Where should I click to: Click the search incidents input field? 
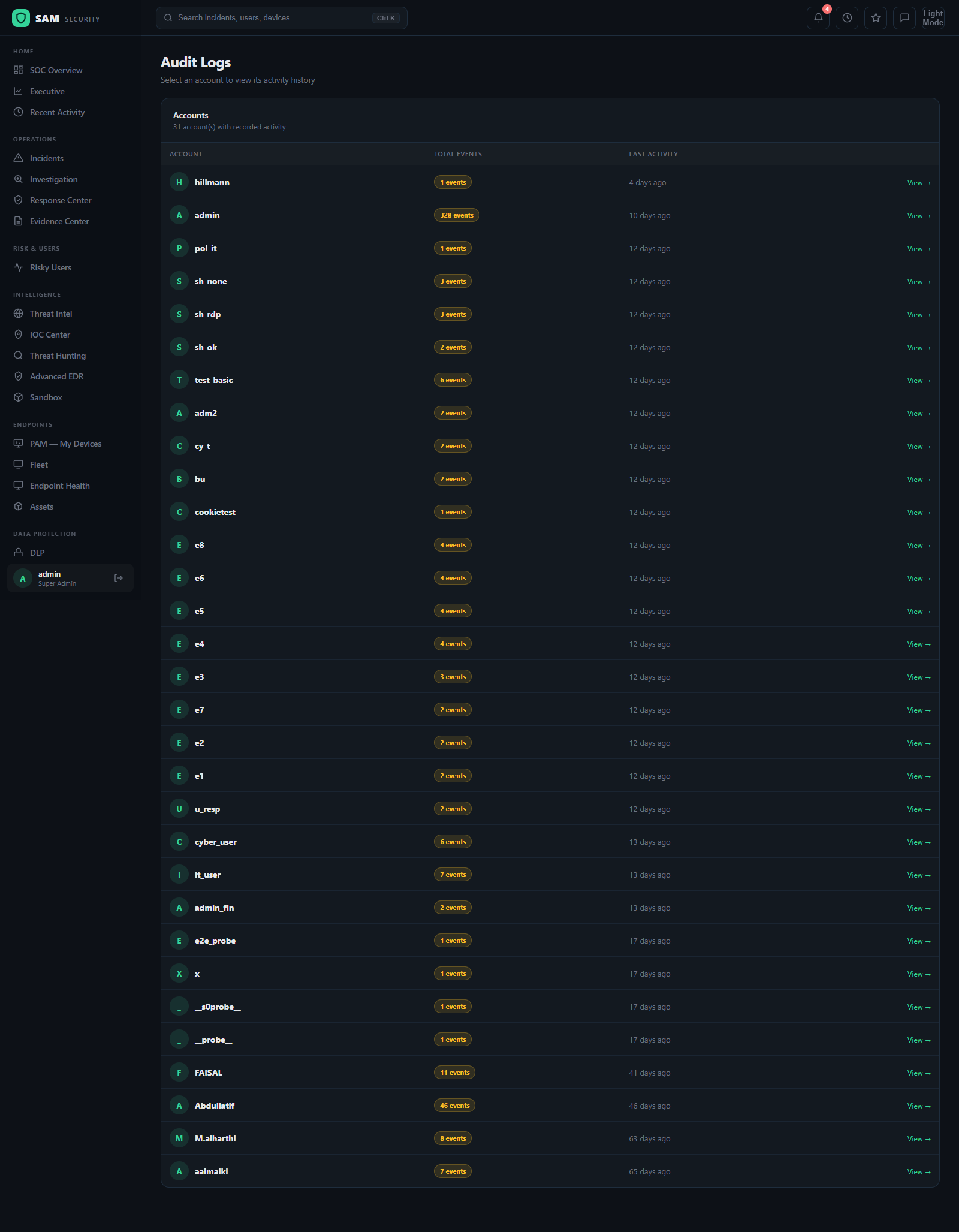[281, 18]
